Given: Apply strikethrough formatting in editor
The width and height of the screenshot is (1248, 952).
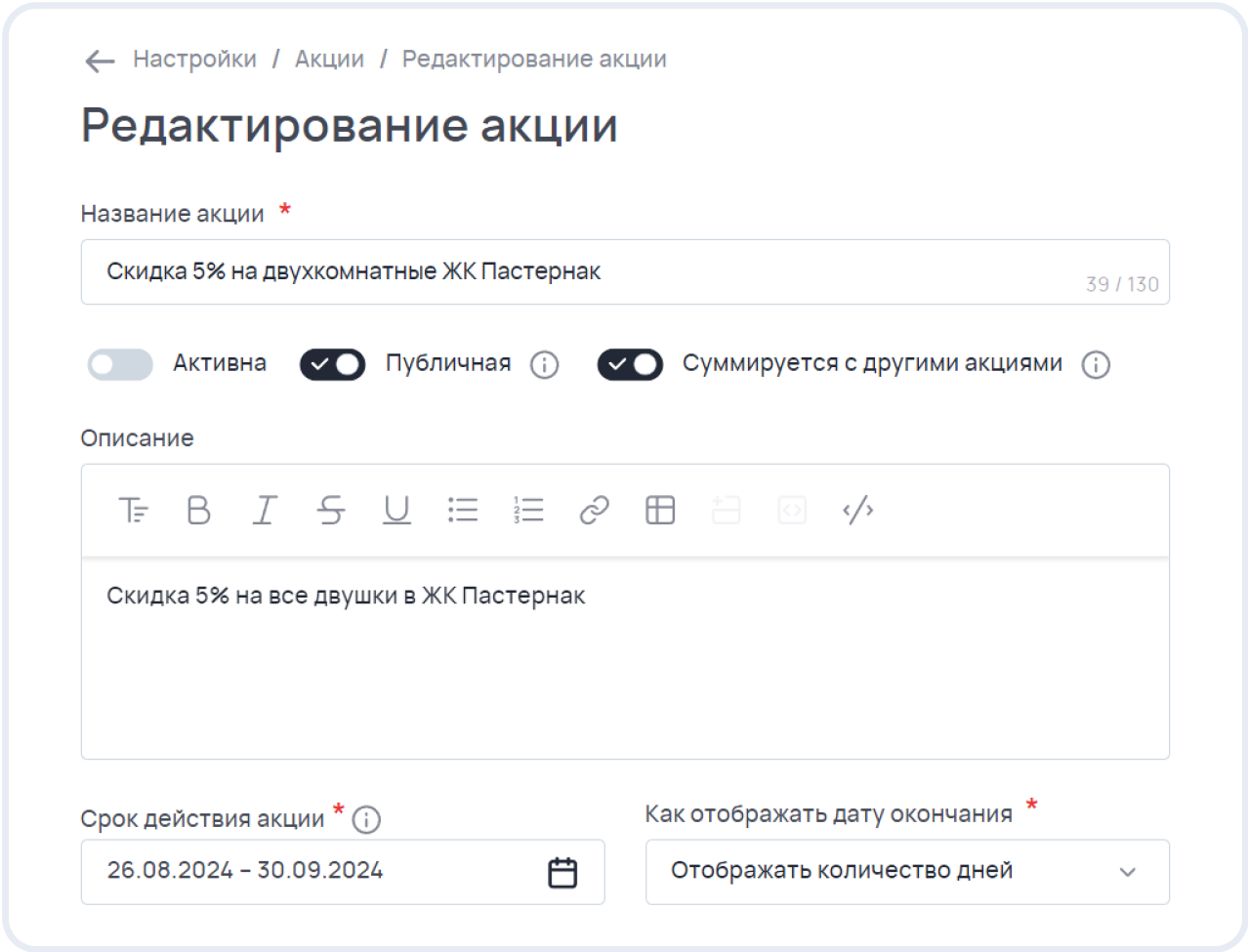Looking at the screenshot, I should point(331,511).
